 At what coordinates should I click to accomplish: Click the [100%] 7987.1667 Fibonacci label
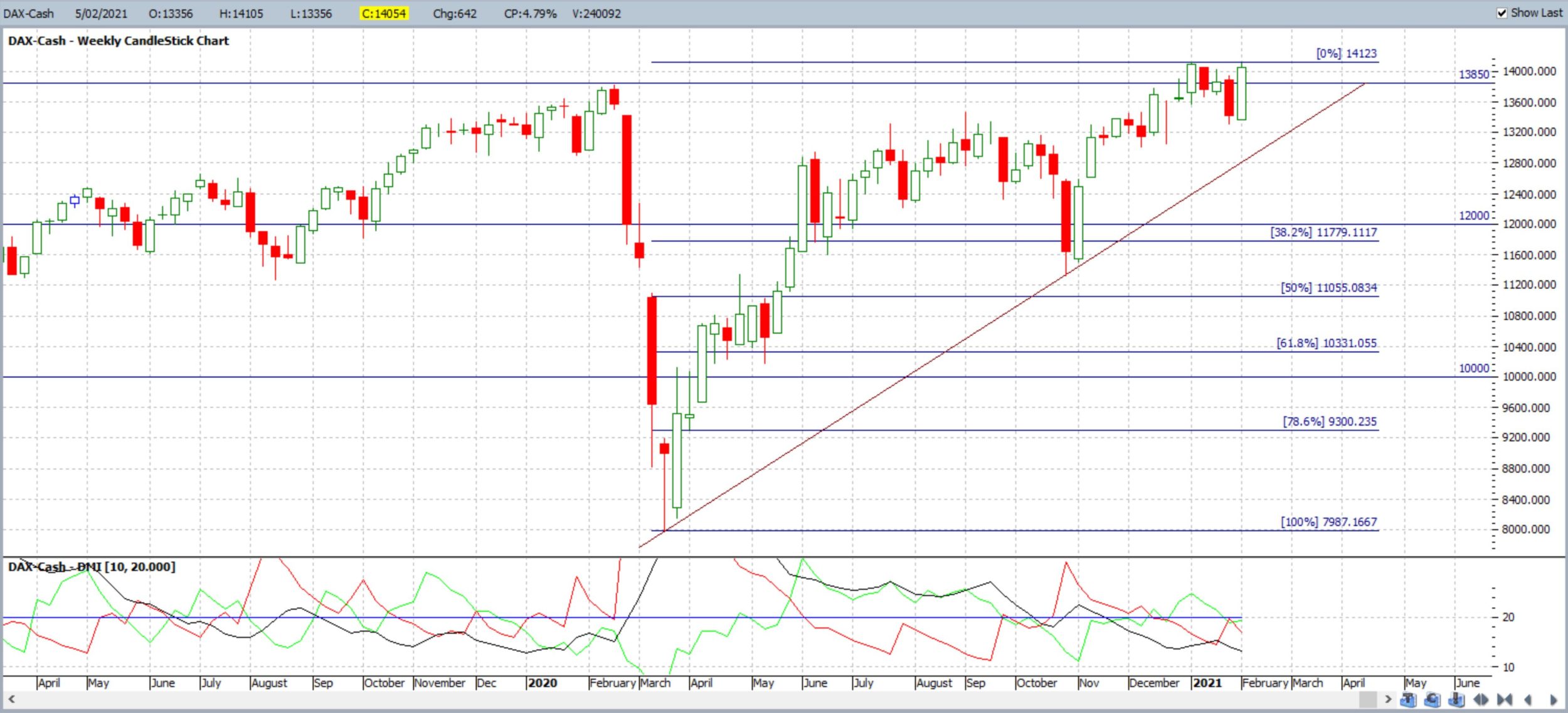pyautogui.click(x=1329, y=522)
